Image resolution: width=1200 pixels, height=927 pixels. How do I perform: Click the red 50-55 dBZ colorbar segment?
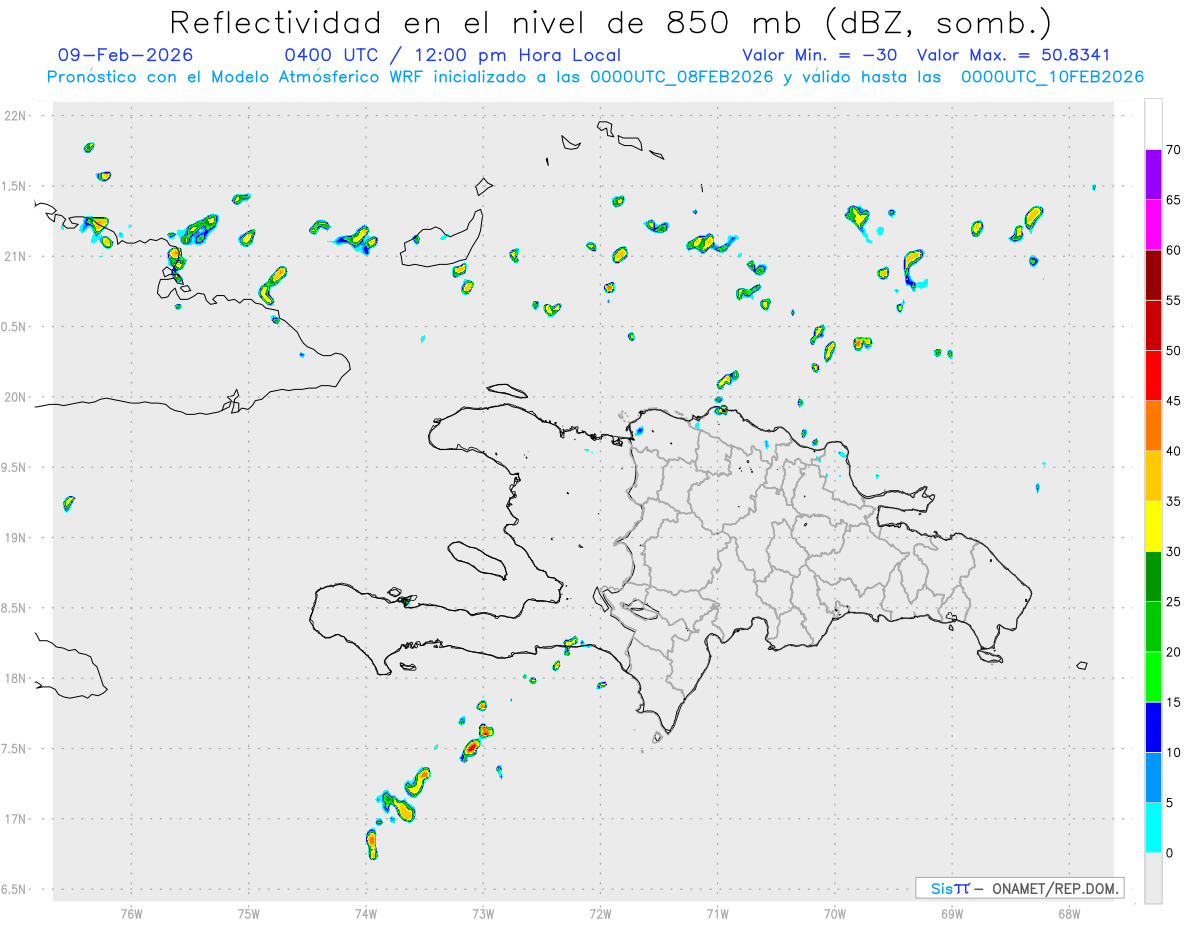coord(1153,325)
